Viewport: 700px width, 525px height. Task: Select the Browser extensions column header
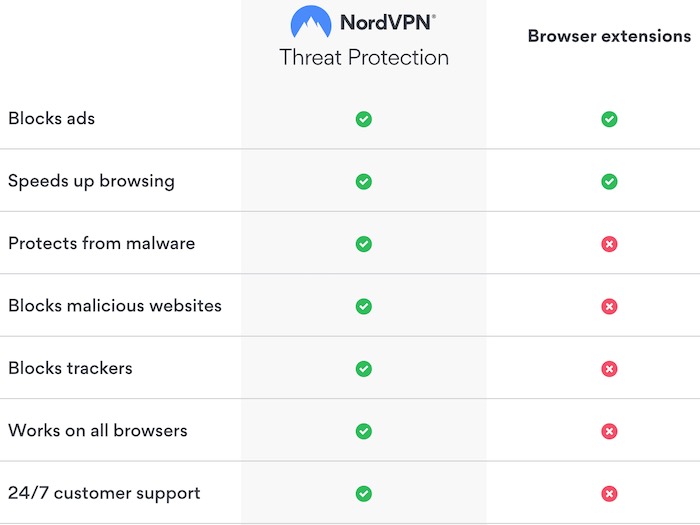609,36
